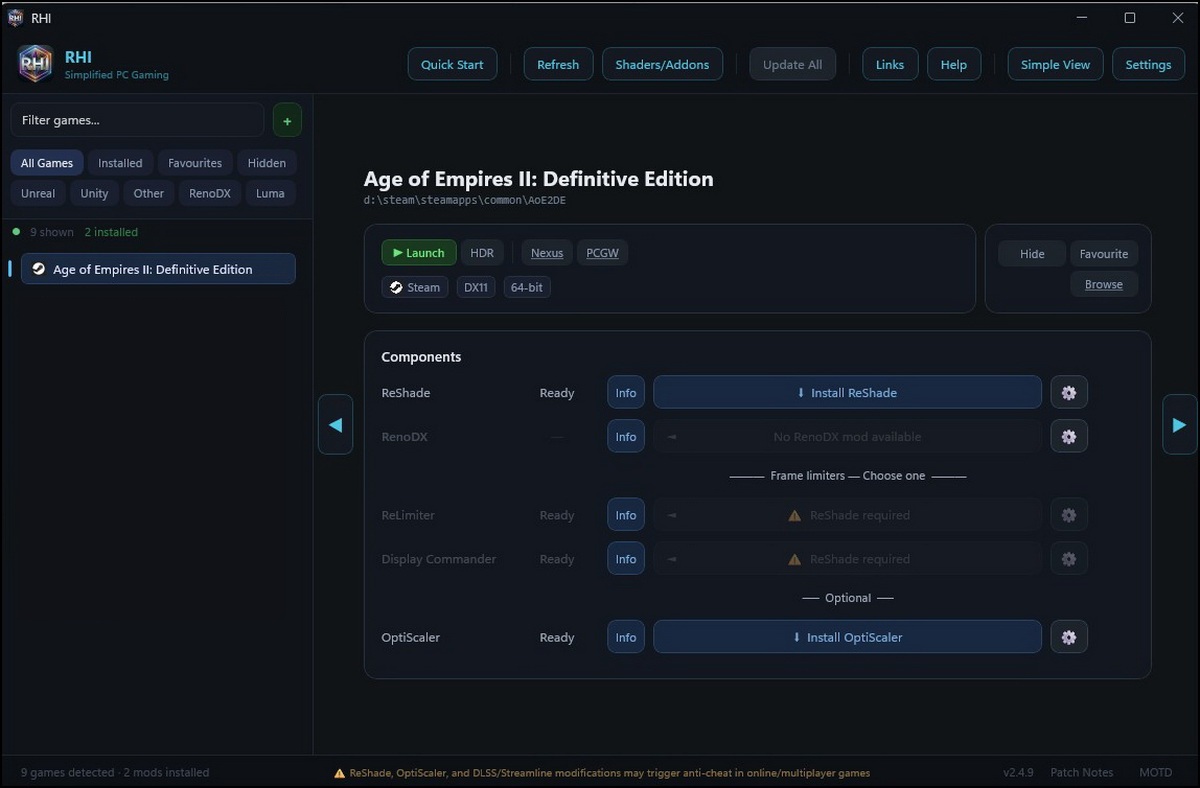This screenshot has width=1200, height=788.
Task: Click the v2.4.9 version label
Action: click(x=1018, y=772)
